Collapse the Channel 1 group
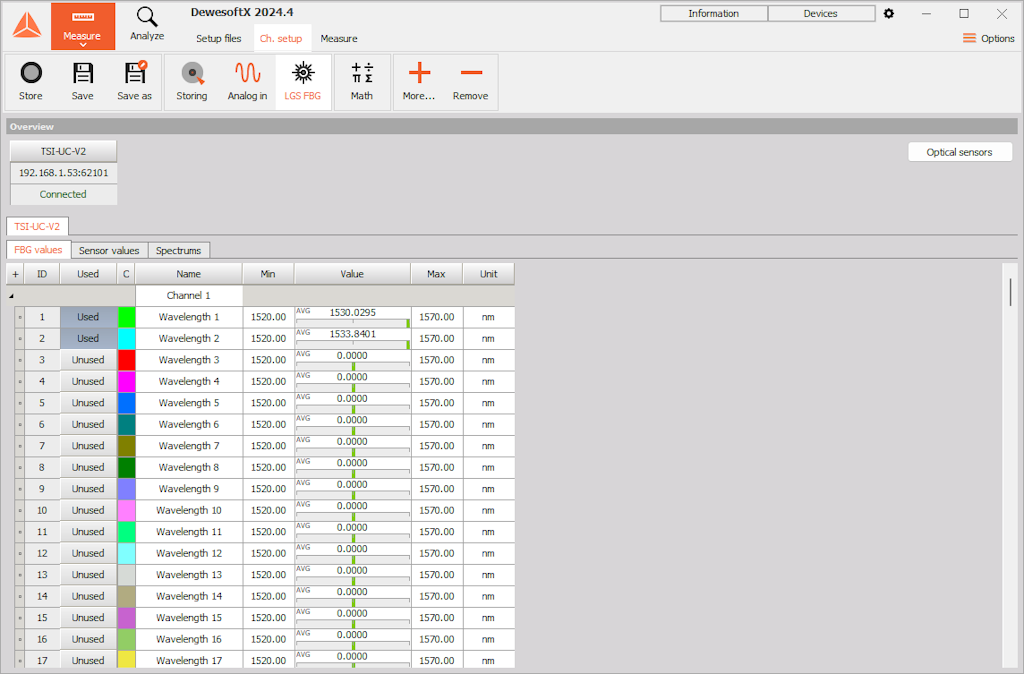 [x=11, y=296]
